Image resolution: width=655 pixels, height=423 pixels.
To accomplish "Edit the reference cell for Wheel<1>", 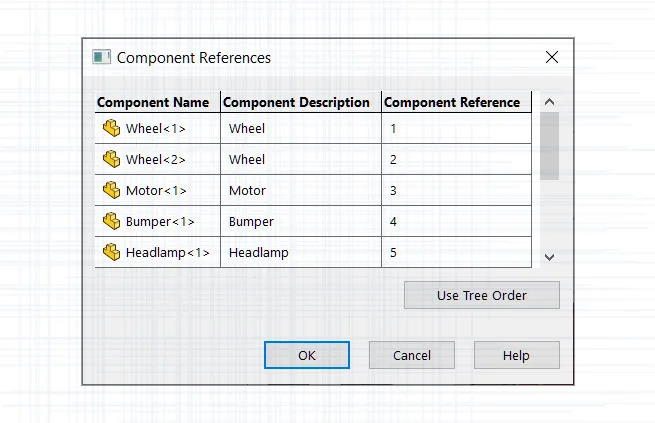I will click(457, 129).
